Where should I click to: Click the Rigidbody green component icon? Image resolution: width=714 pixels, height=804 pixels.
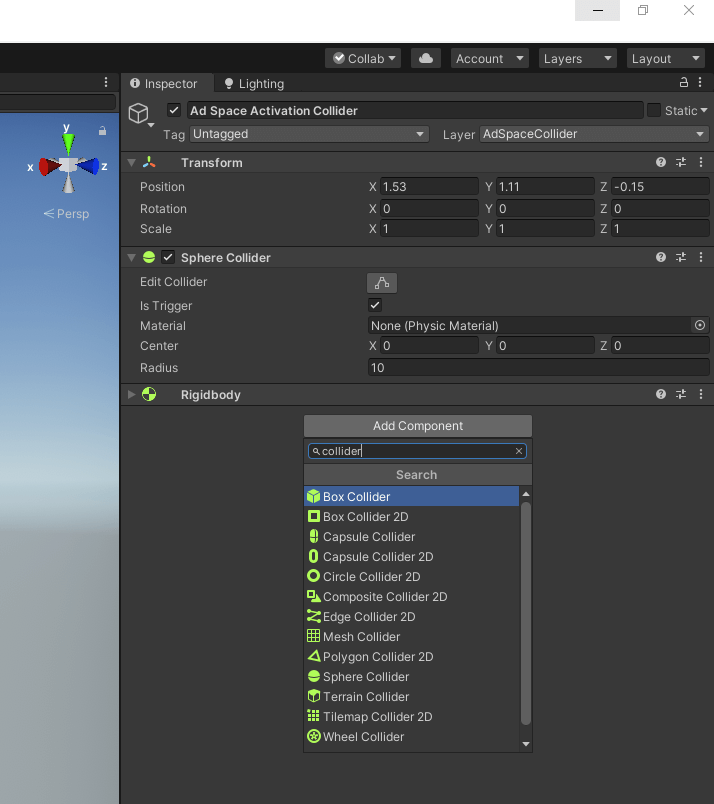tap(149, 394)
